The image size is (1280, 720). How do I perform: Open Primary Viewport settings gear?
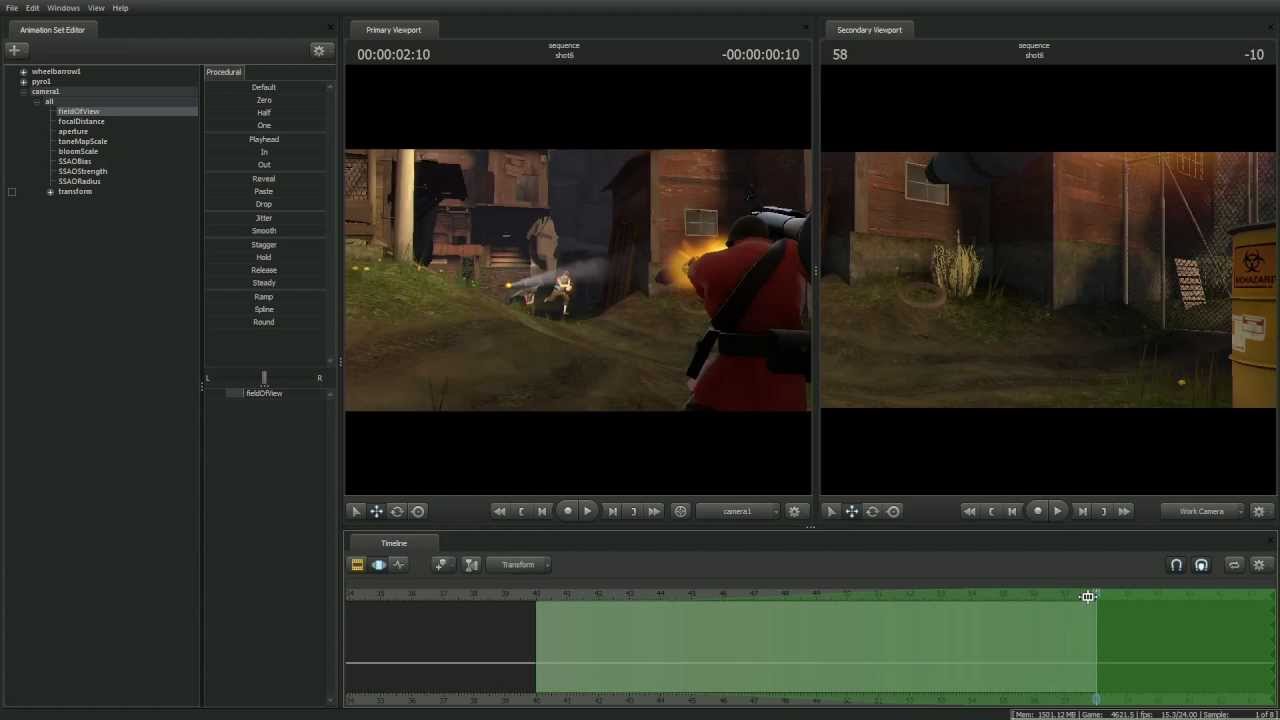click(794, 511)
